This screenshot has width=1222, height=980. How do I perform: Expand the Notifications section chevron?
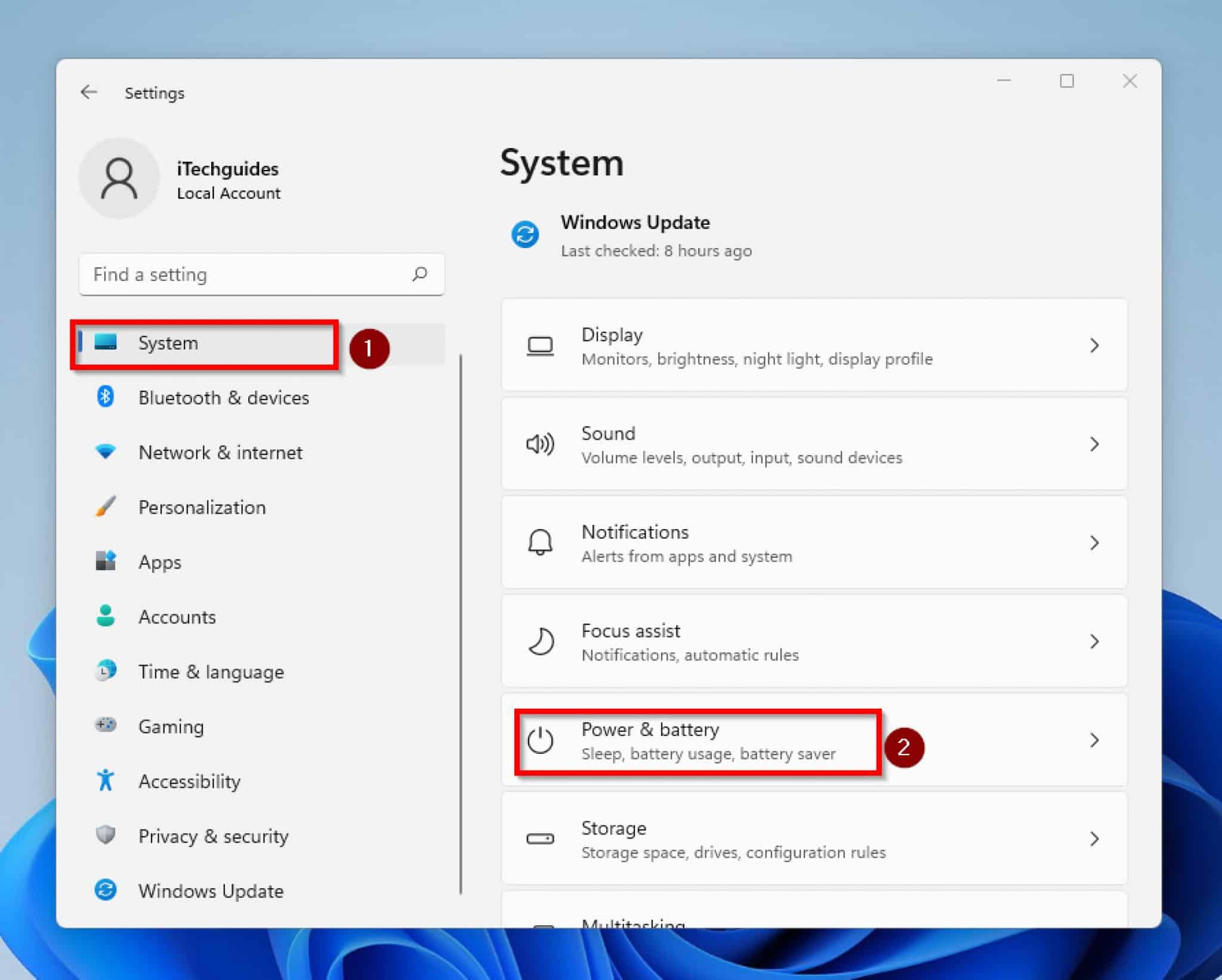[1094, 543]
